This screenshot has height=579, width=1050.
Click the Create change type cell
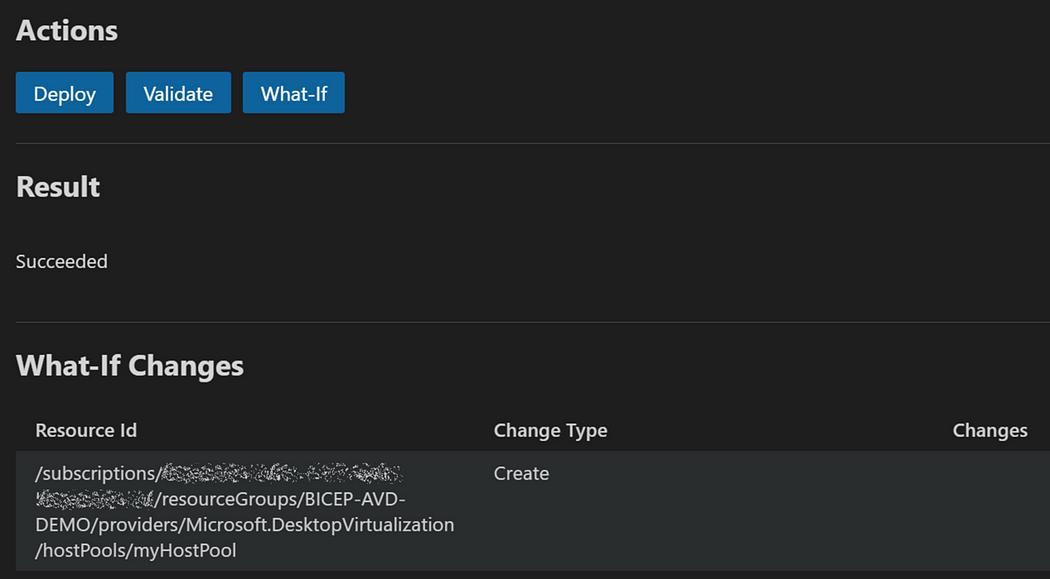pyautogui.click(x=521, y=474)
